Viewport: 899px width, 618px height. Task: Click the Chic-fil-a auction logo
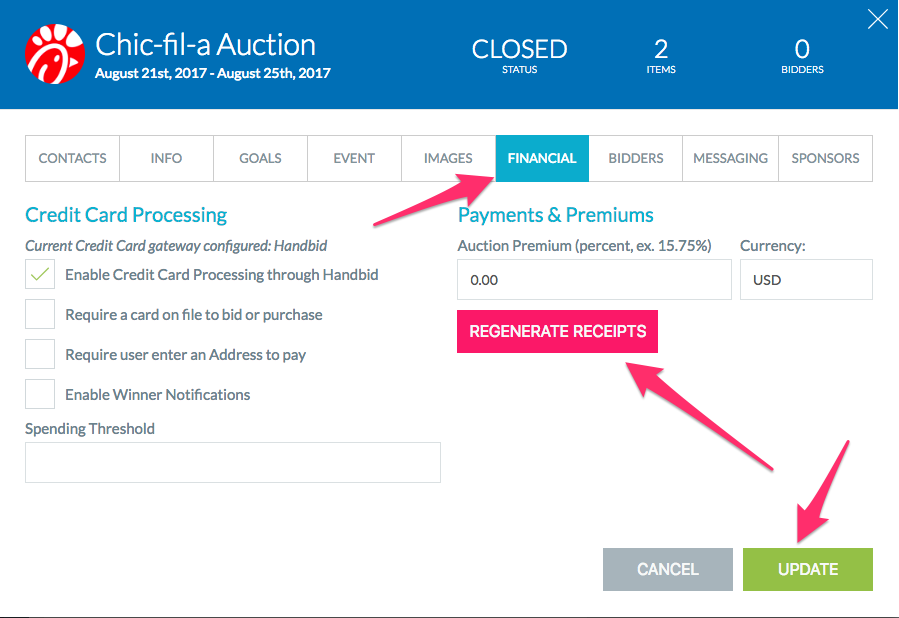click(x=55, y=54)
